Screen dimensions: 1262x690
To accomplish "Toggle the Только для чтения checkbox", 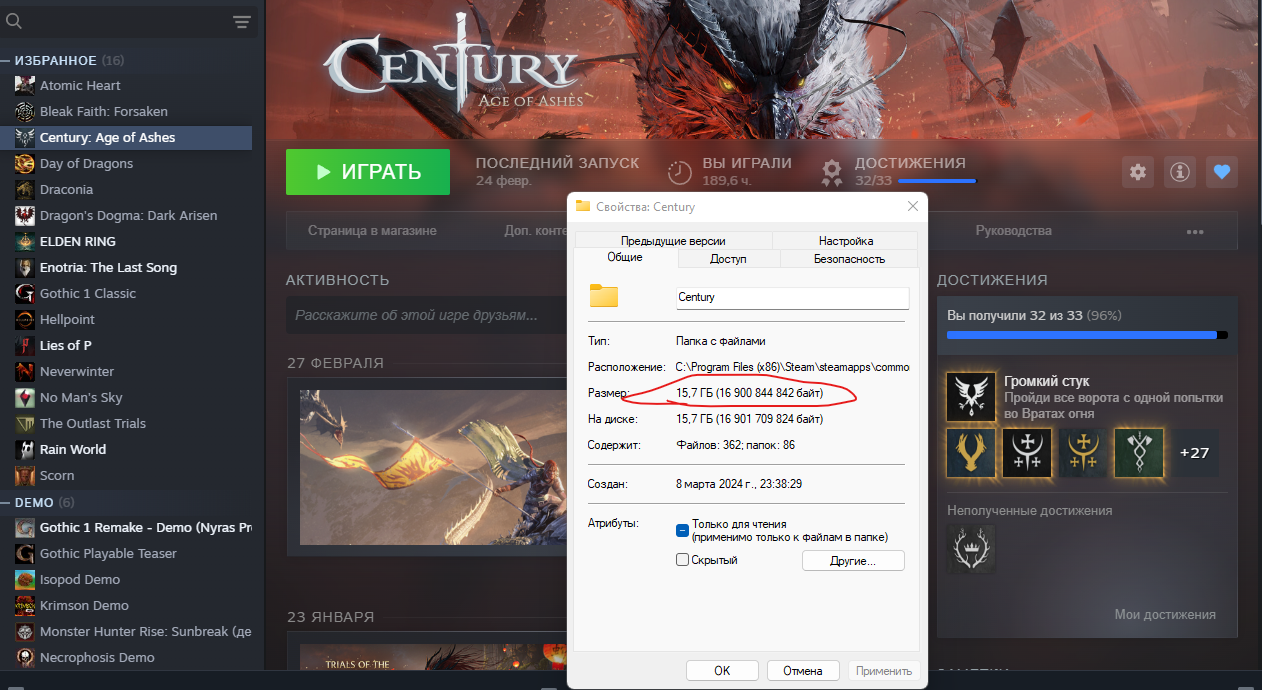I will 682,530.
